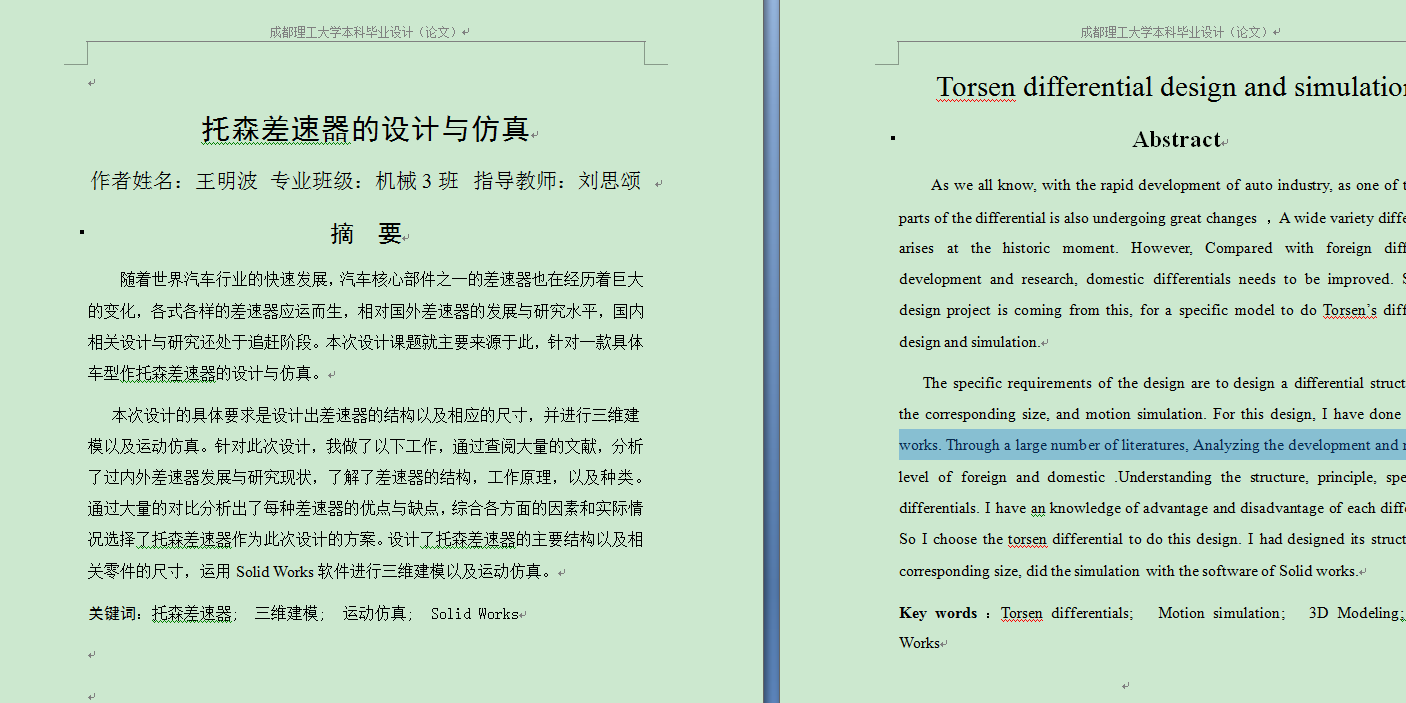
Task: Click the Abstract heading
Action: (x=1176, y=140)
